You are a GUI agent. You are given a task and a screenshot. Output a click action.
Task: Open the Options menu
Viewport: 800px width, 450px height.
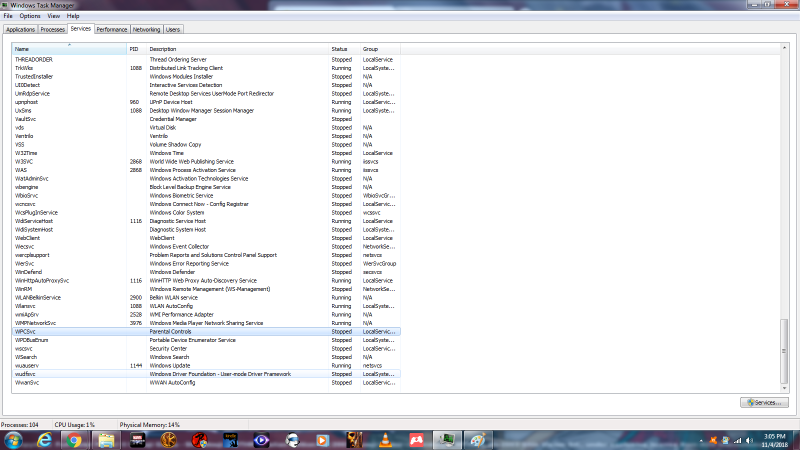(x=30, y=16)
